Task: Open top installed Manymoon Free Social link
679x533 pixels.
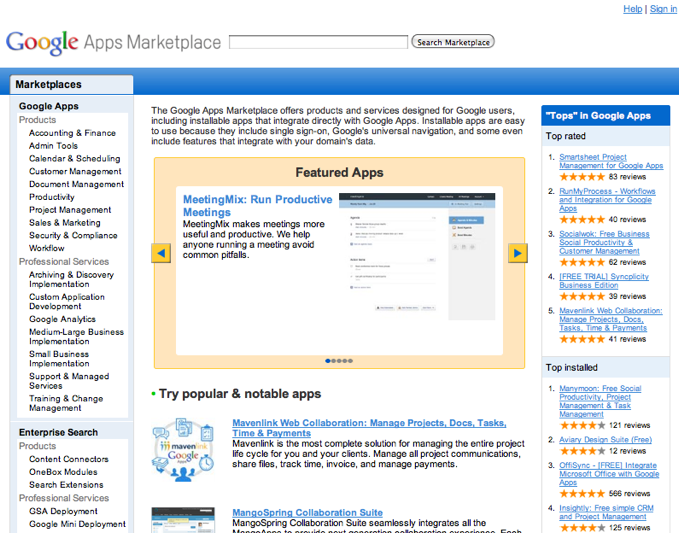Action: coord(600,401)
